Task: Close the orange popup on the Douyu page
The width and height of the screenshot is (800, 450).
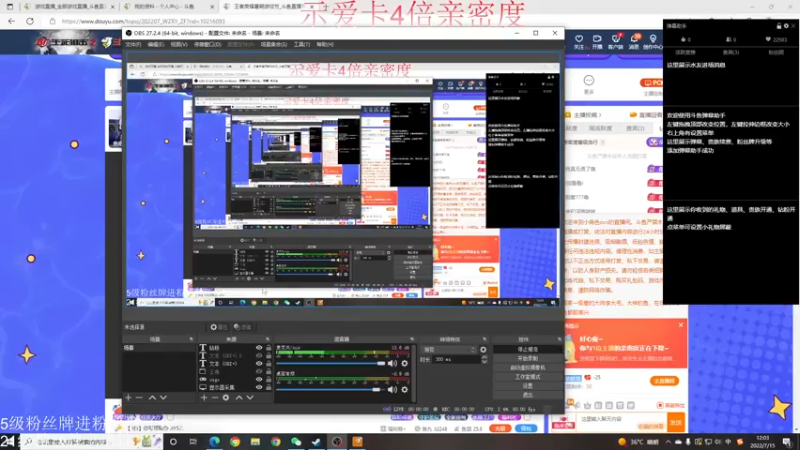Action: click(681, 325)
